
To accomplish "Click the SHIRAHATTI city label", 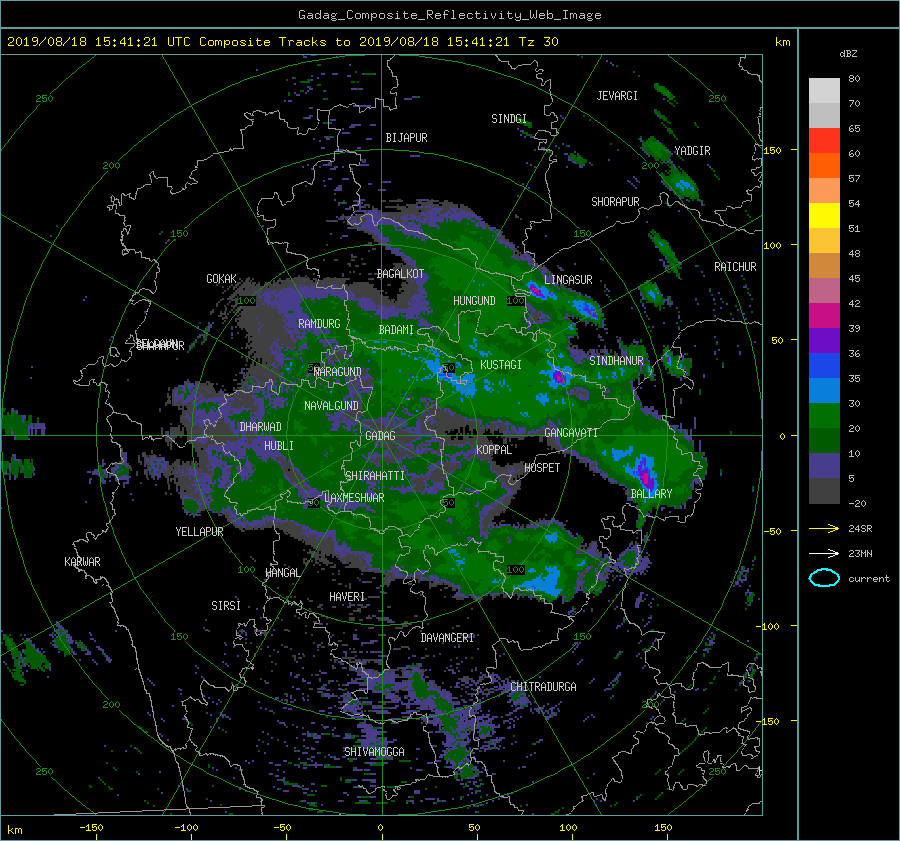I will pyautogui.click(x=375, y=476).
